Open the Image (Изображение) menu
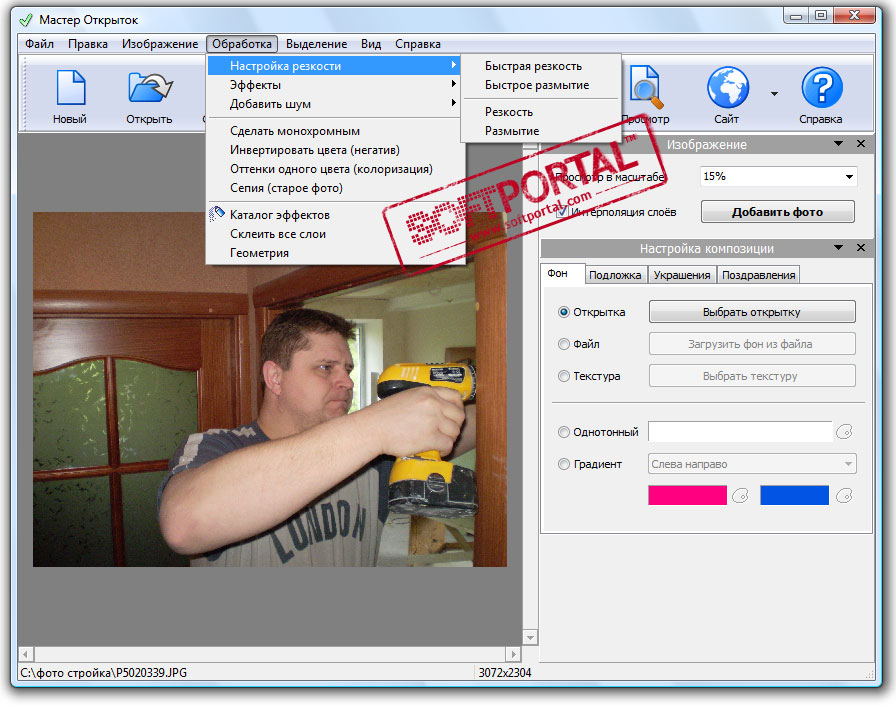Image resolution: width=896 pixels, height=706 pixels. (160, 44)
